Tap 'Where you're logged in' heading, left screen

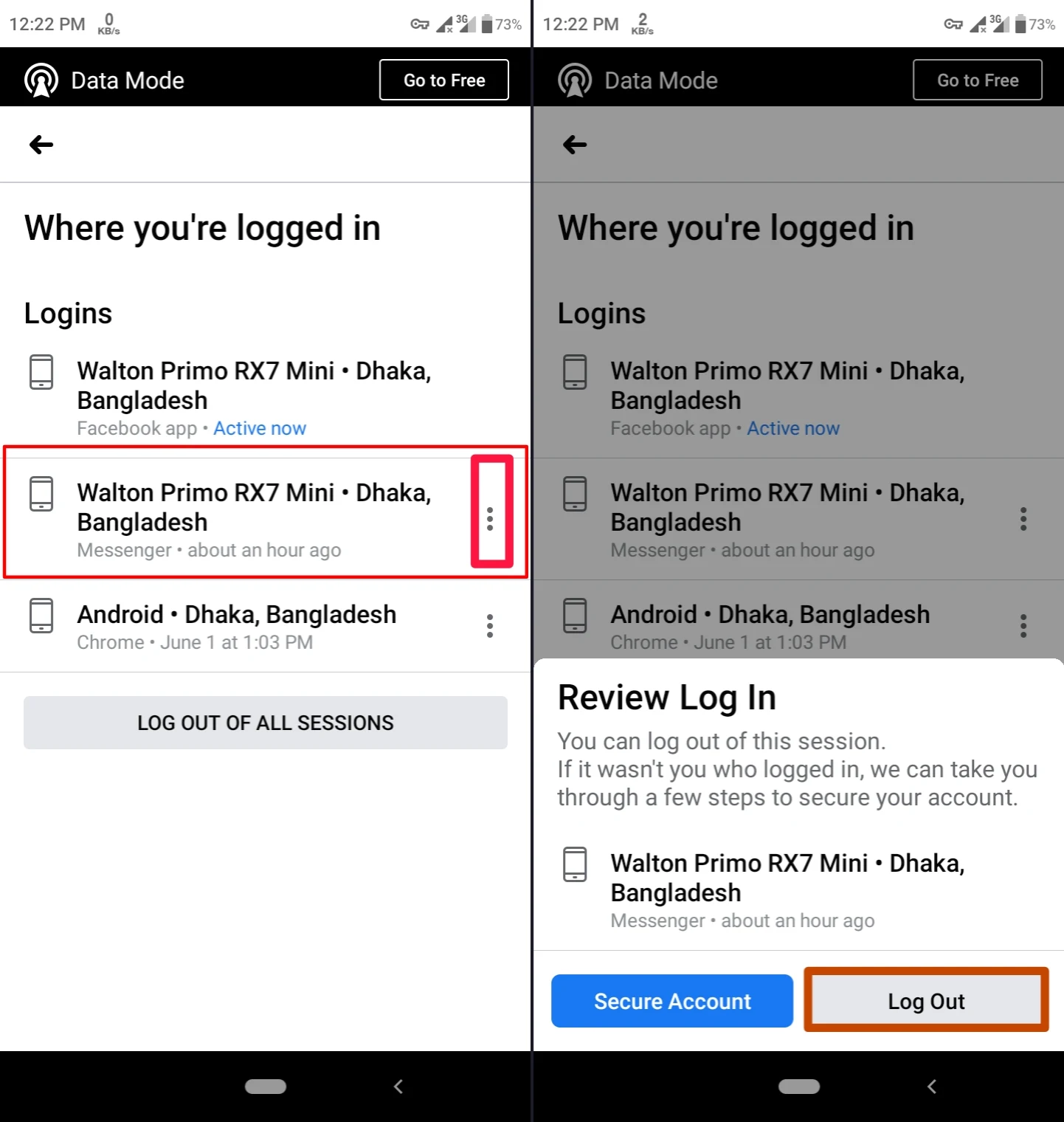click(203, 228)
